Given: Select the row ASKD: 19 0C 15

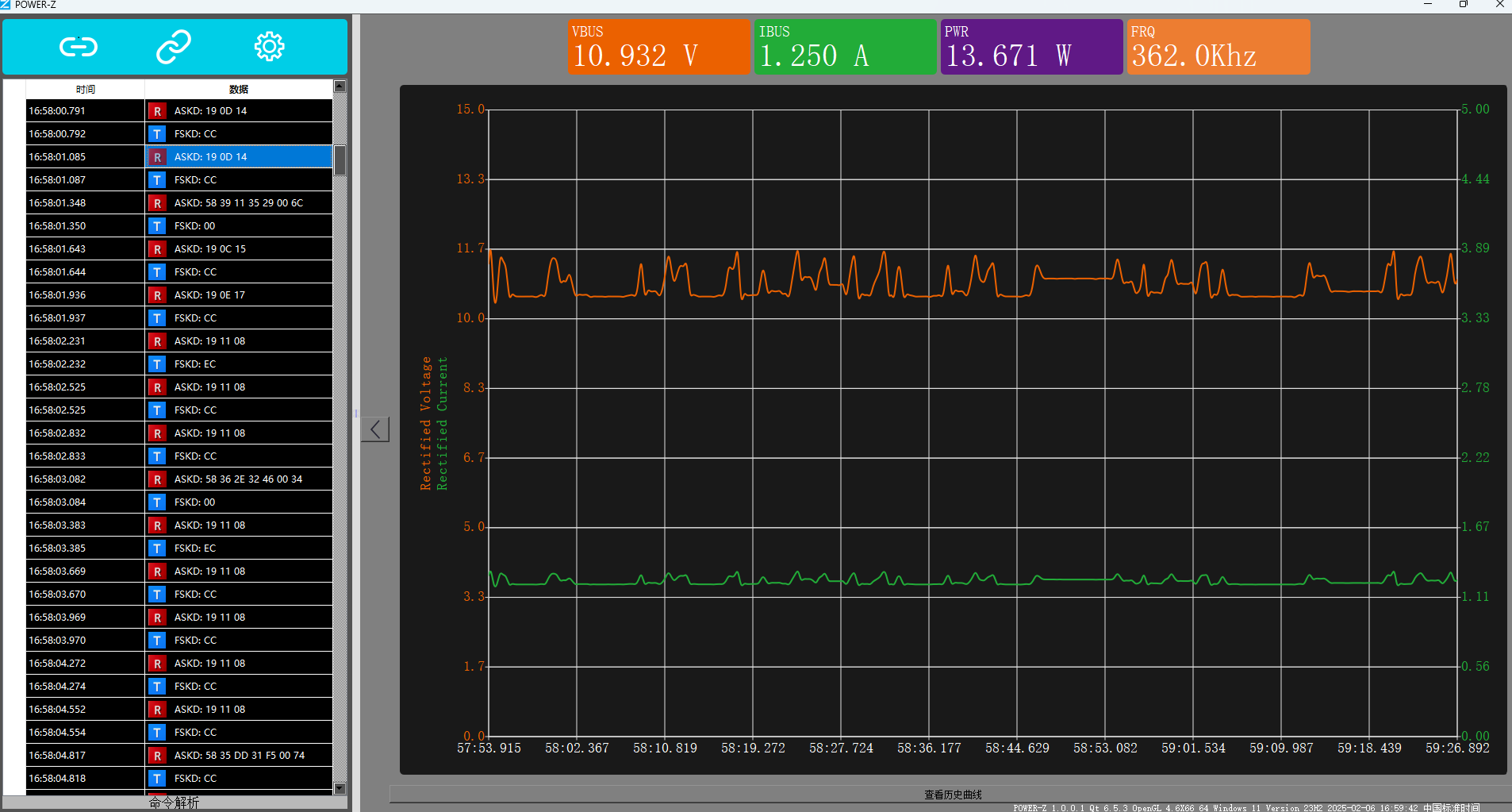Looking at the screenshot, I should [239, 248].
